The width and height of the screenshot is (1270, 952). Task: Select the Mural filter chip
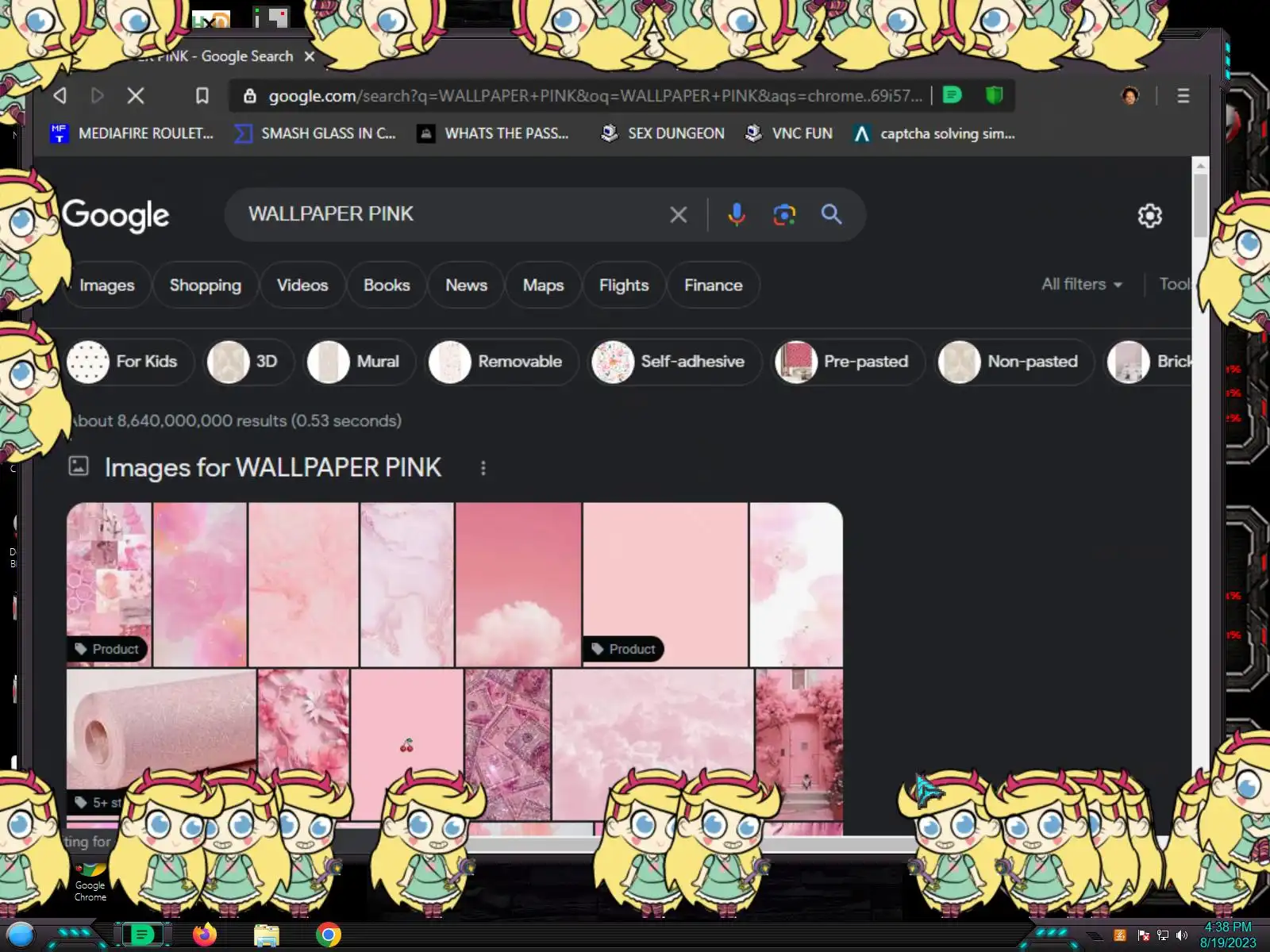360,362
